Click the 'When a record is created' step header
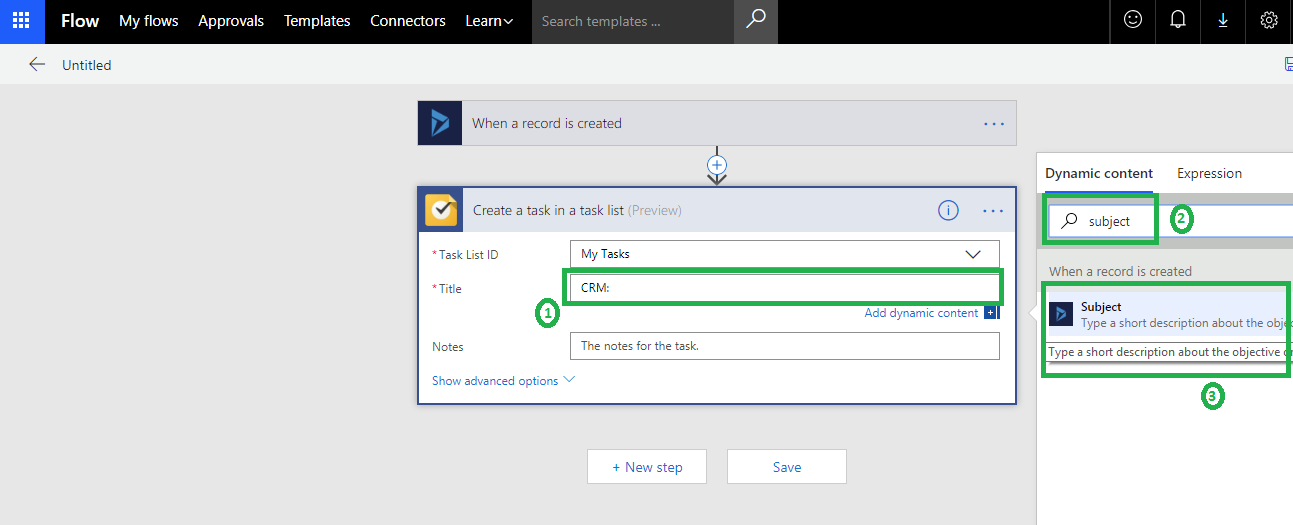The width and height of the screenshot is (1293, 525). tap(717, 123)
